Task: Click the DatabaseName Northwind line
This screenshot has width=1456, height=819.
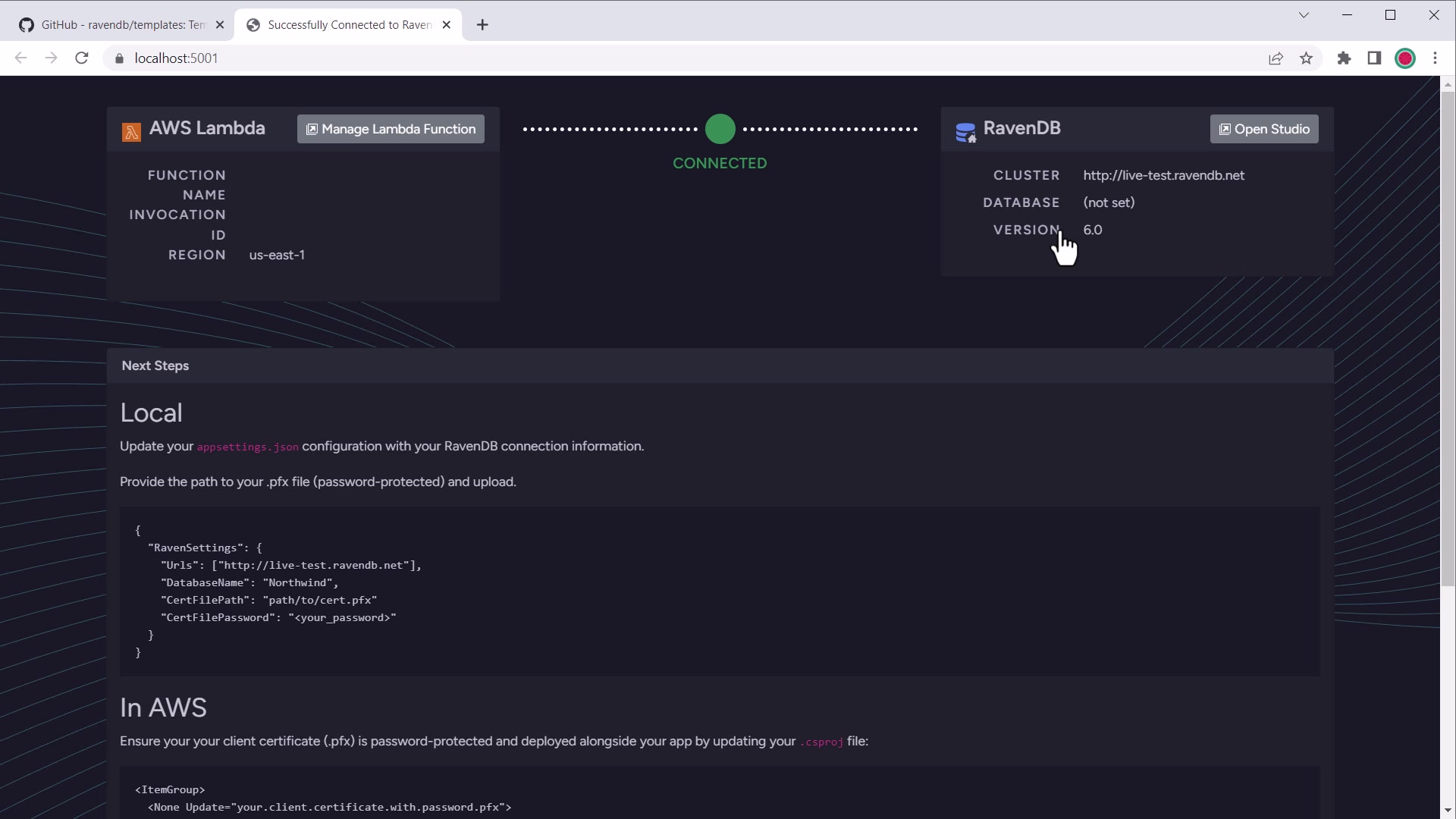Action: (249, 582)
